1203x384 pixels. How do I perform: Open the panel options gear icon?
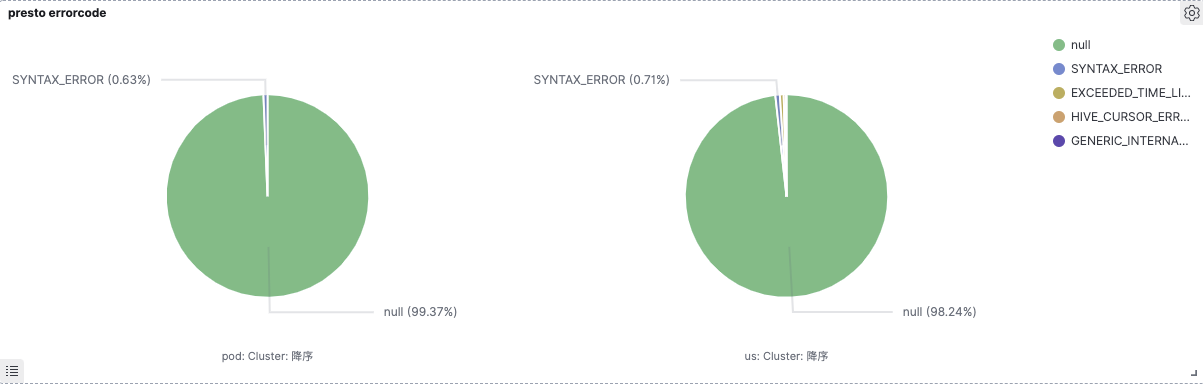tap(1190, 14)
